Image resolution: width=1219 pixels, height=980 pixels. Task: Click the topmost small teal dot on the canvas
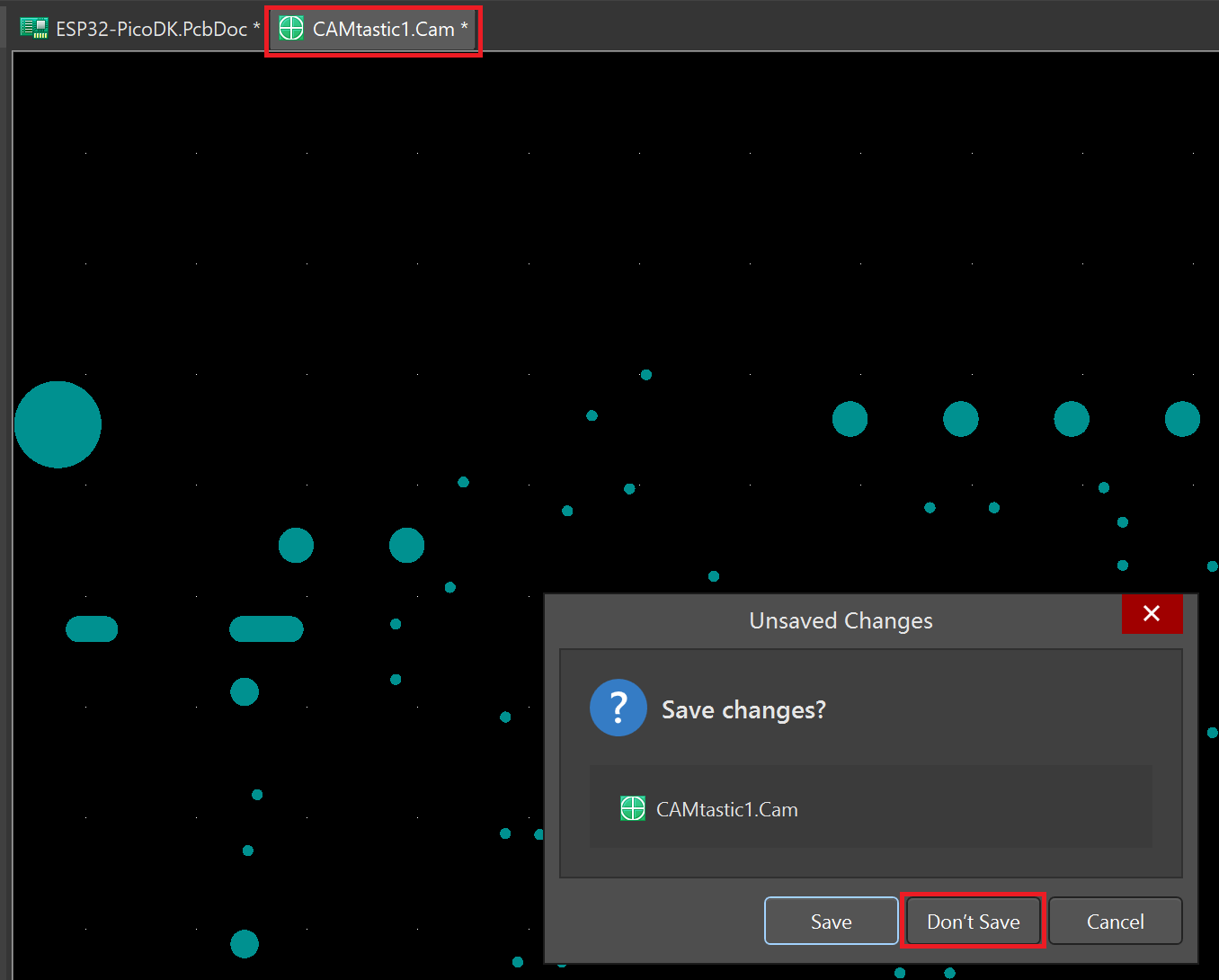click(645, 375)
